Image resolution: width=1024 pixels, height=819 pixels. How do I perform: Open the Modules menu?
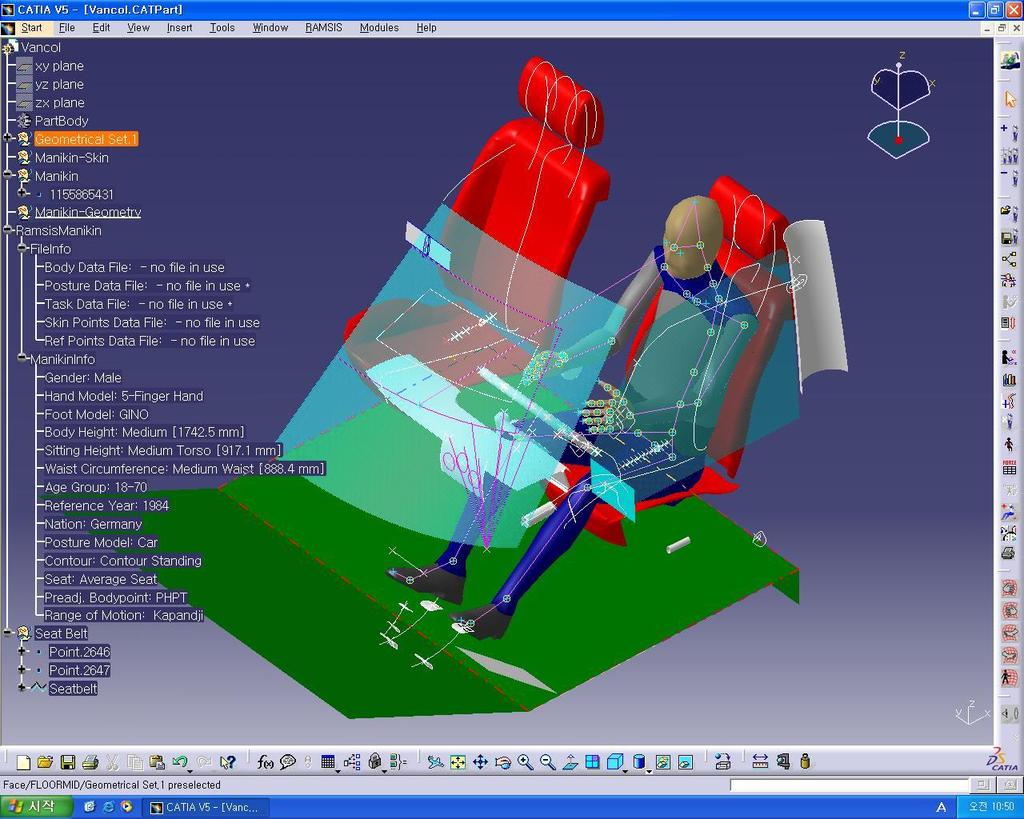click(x=379, y=27)
